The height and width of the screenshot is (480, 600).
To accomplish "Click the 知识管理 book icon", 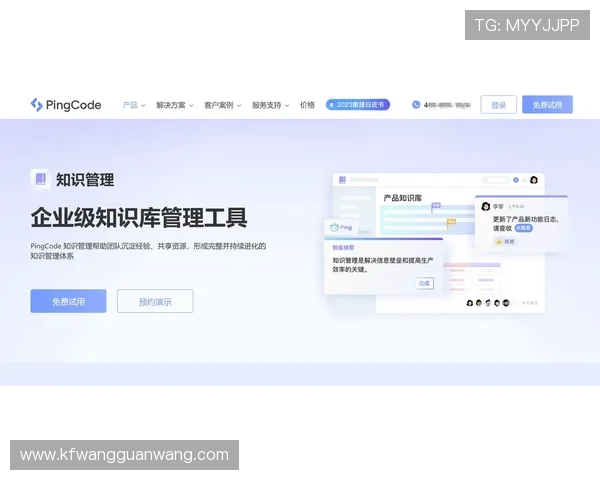I will pos(41,179).
